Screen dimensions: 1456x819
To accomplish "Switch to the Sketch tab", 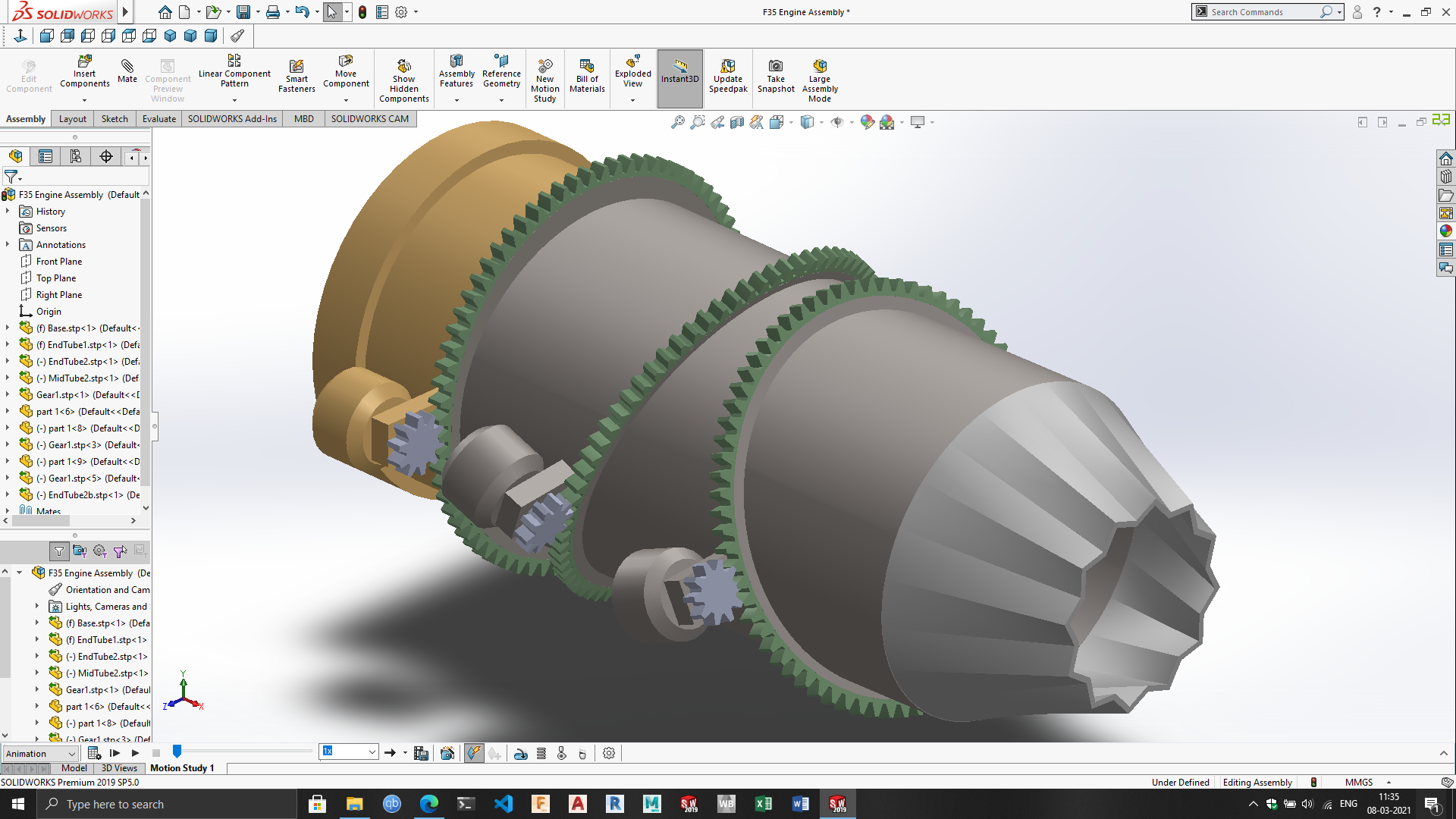I will (115, 119).
